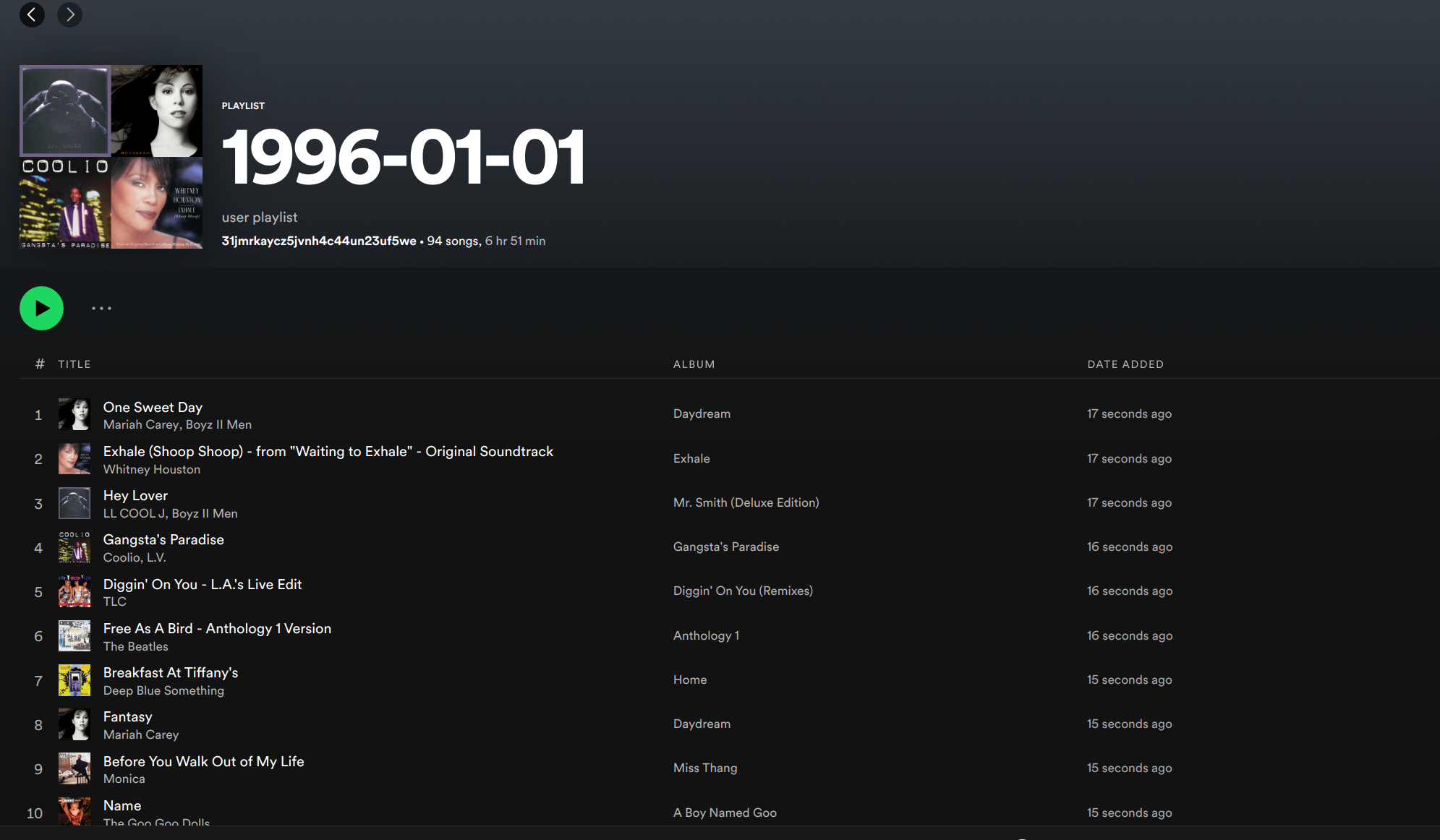Image resolution: width=1440 pixels, height=840 pixels.
Task: Open the Miss Thang album
Action: point(704,768)
